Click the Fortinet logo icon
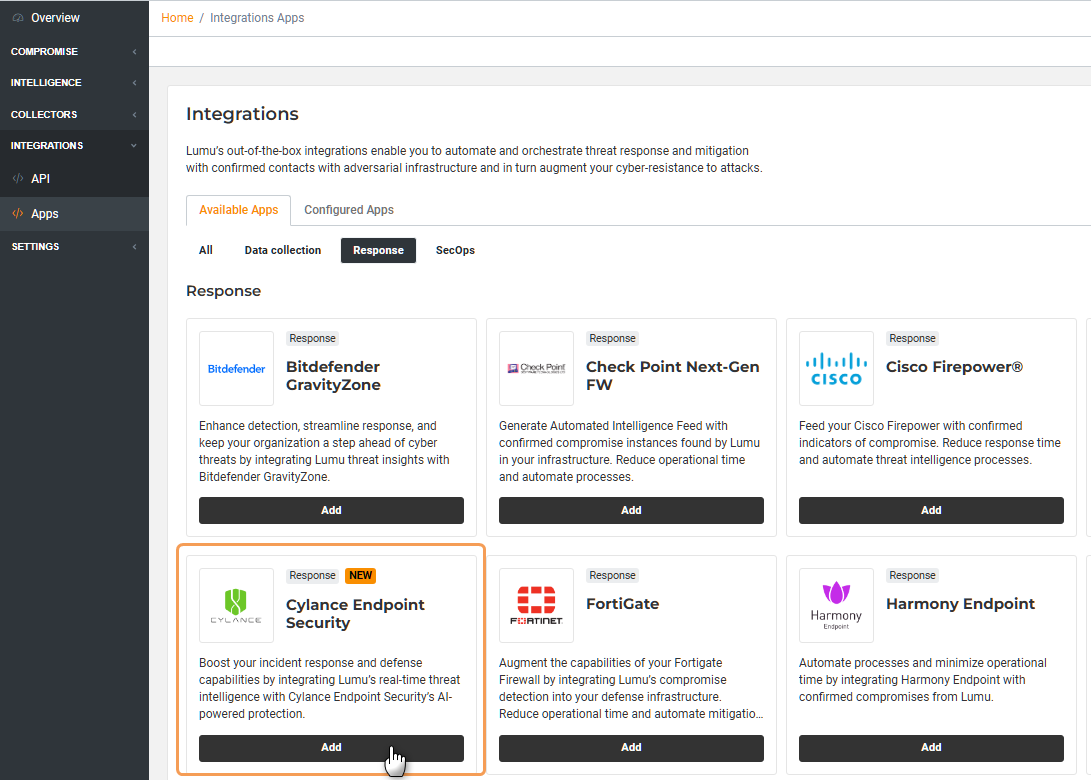The image size is (1091, 780). click(x=536, y=605)
